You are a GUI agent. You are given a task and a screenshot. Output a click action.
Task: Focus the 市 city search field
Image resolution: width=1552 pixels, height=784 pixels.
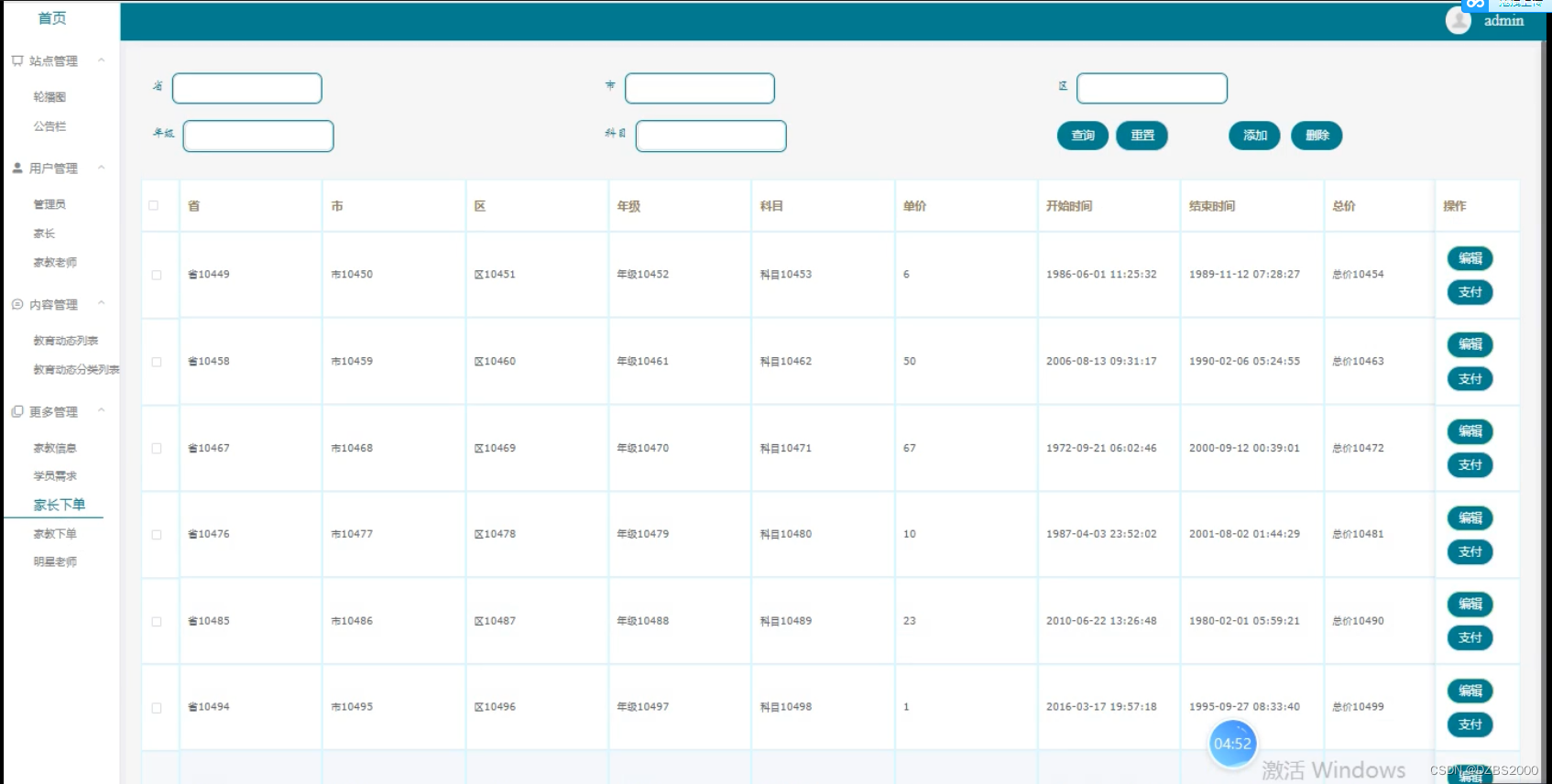(700, 89)
